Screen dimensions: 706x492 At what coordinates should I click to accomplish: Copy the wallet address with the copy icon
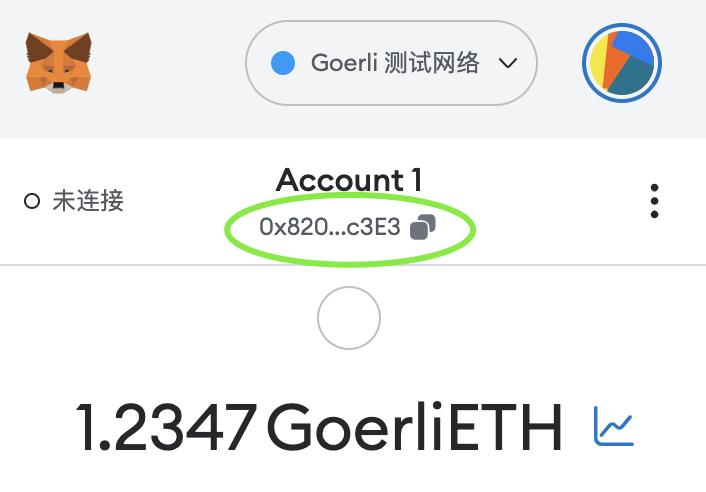pos(423,227)
